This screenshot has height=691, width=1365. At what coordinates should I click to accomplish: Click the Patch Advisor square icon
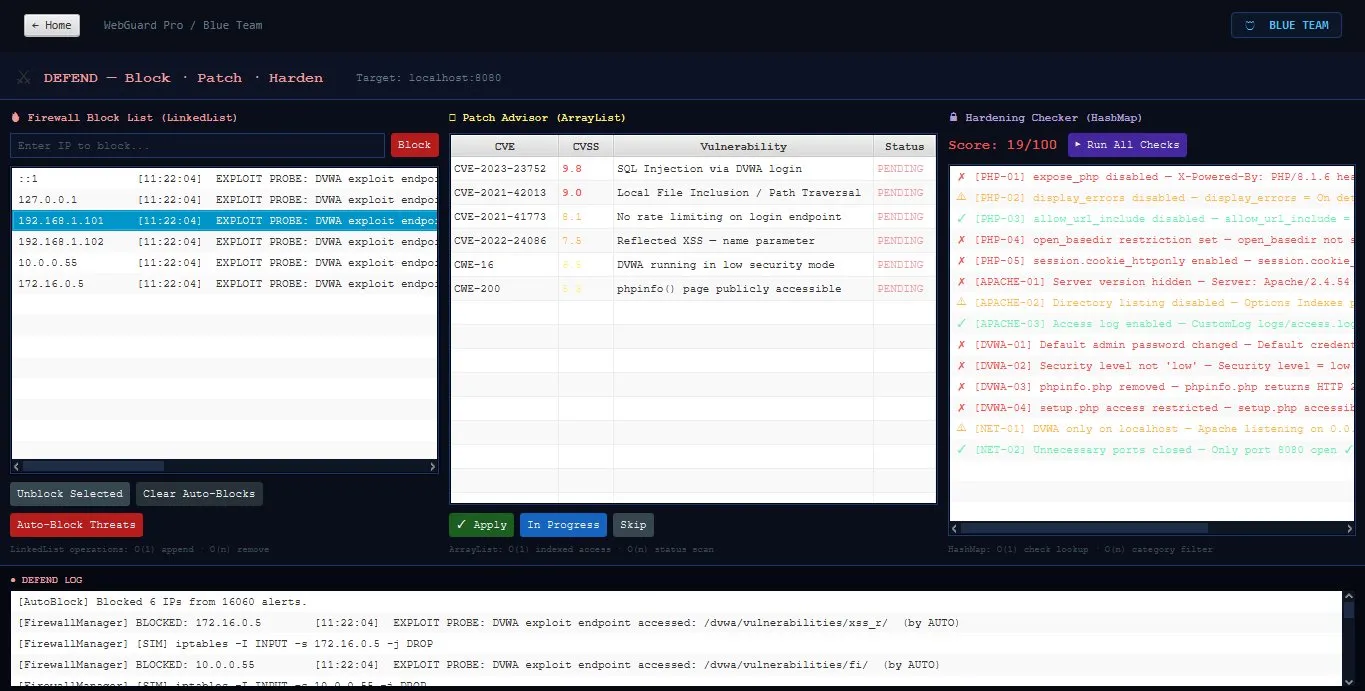tap(452, 117)
